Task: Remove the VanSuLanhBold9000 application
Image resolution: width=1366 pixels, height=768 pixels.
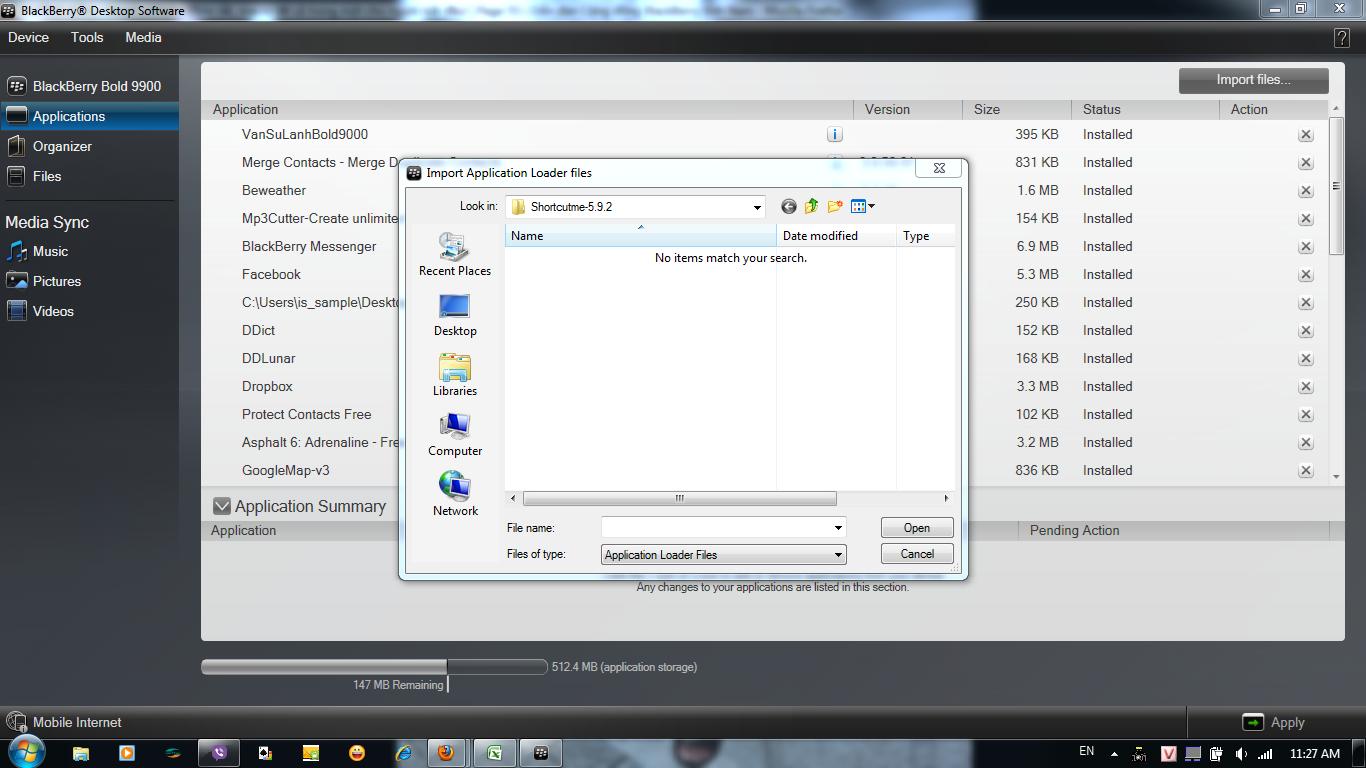Action: coord(1305,134)
